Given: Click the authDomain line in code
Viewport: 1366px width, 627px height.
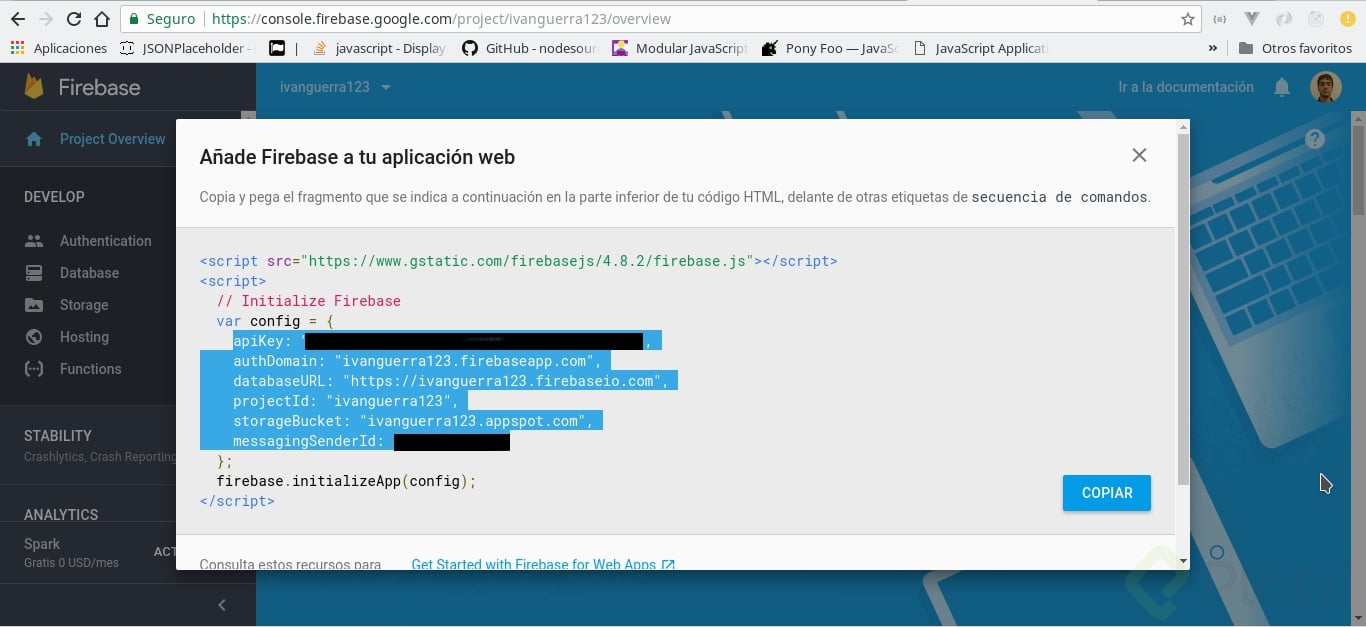Looking at the screenshot, I should 417,361.
